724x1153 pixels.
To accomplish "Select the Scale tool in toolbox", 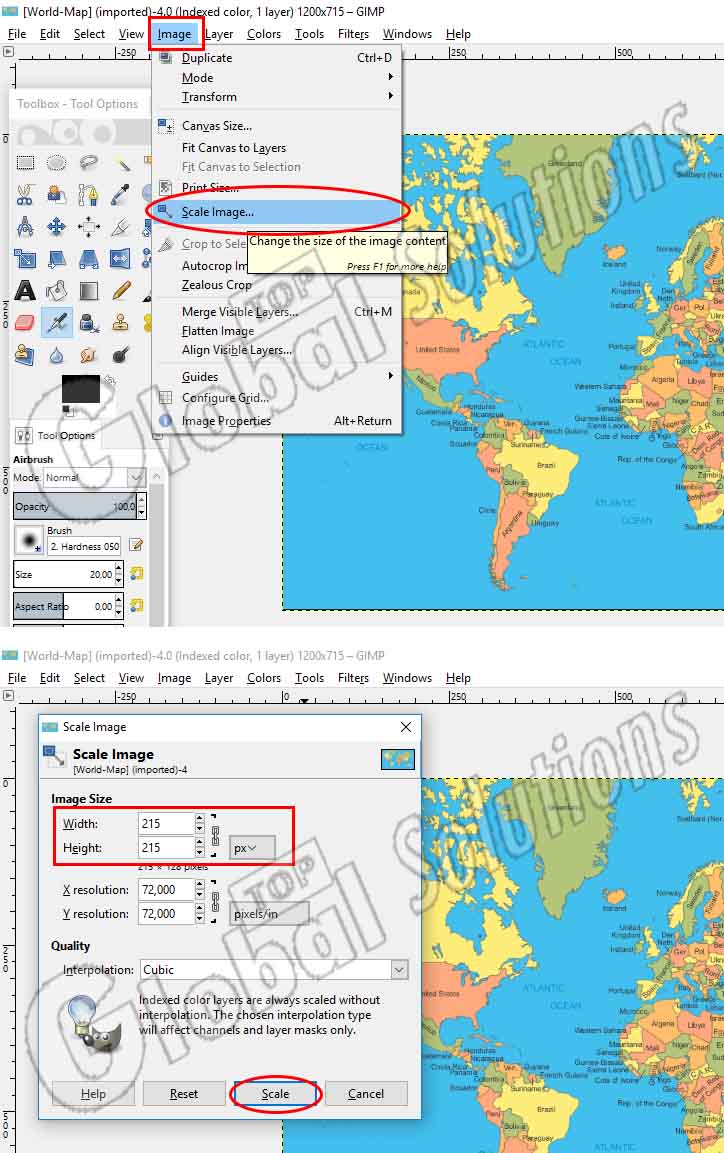I will 25,259.
